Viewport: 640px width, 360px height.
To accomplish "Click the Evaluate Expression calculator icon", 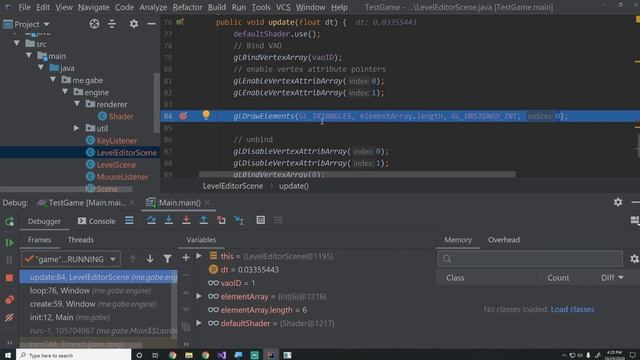I will (260, 220).
